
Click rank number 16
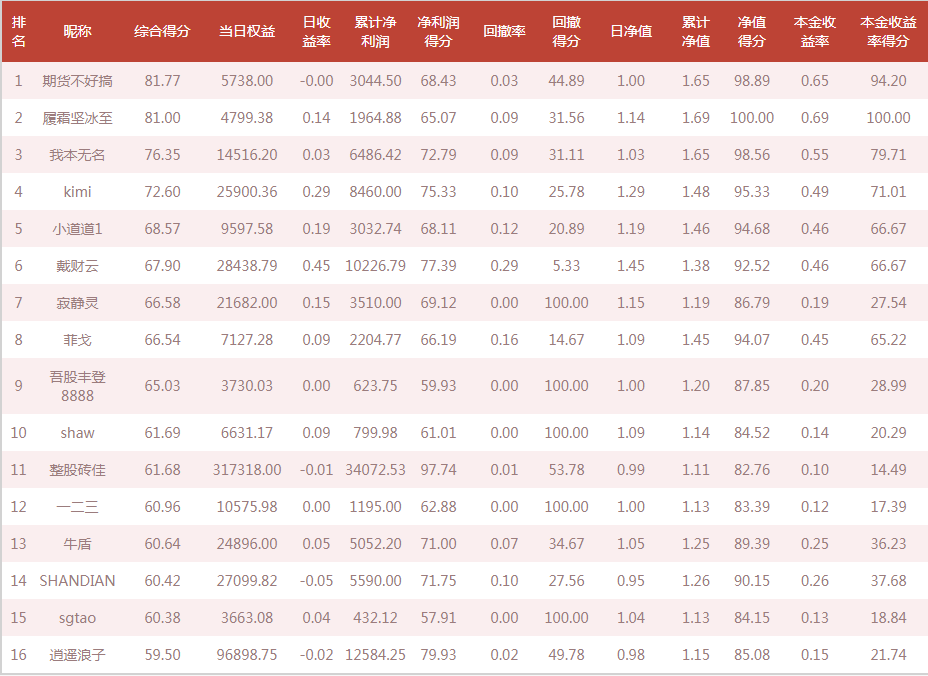18,655
